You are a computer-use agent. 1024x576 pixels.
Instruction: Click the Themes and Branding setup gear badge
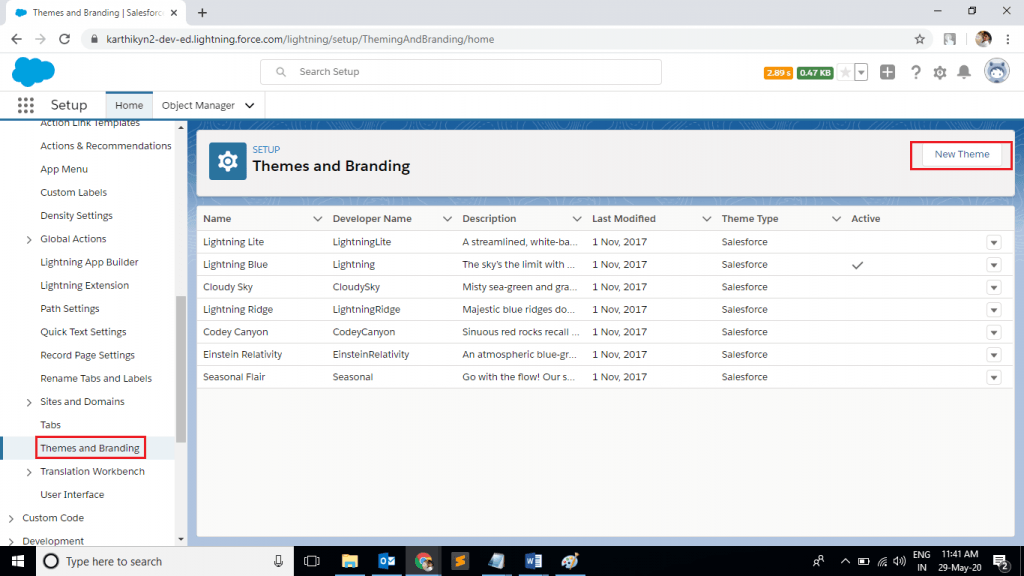tap(227, 160)
